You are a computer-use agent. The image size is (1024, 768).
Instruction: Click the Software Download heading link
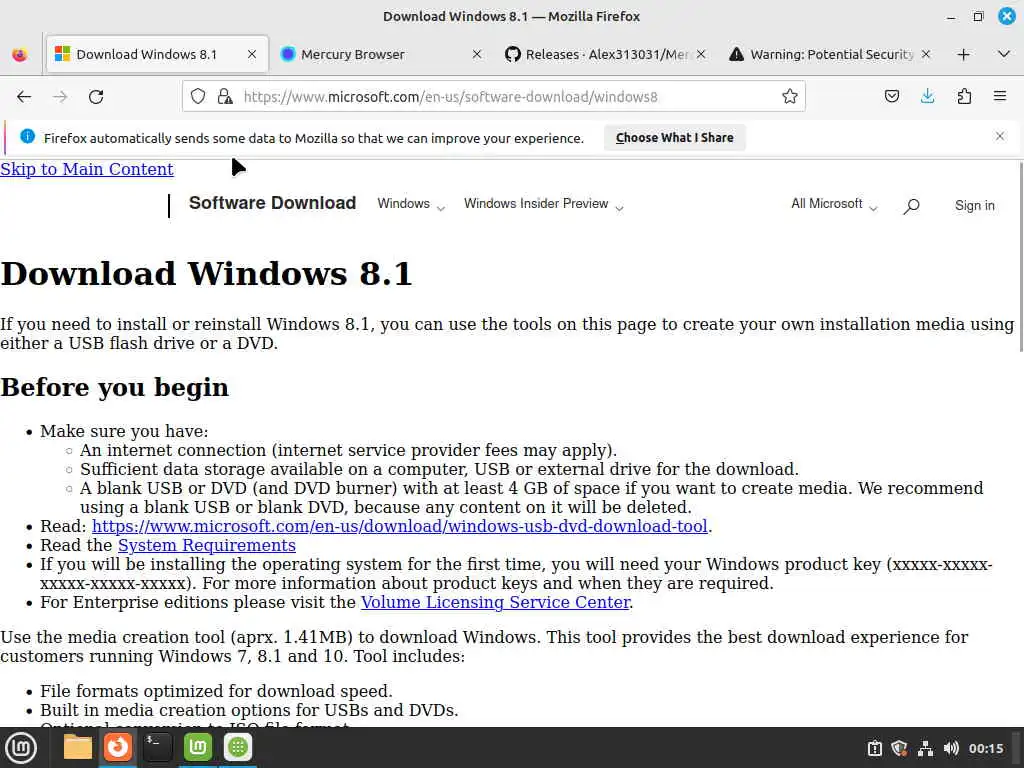[272, 203]
